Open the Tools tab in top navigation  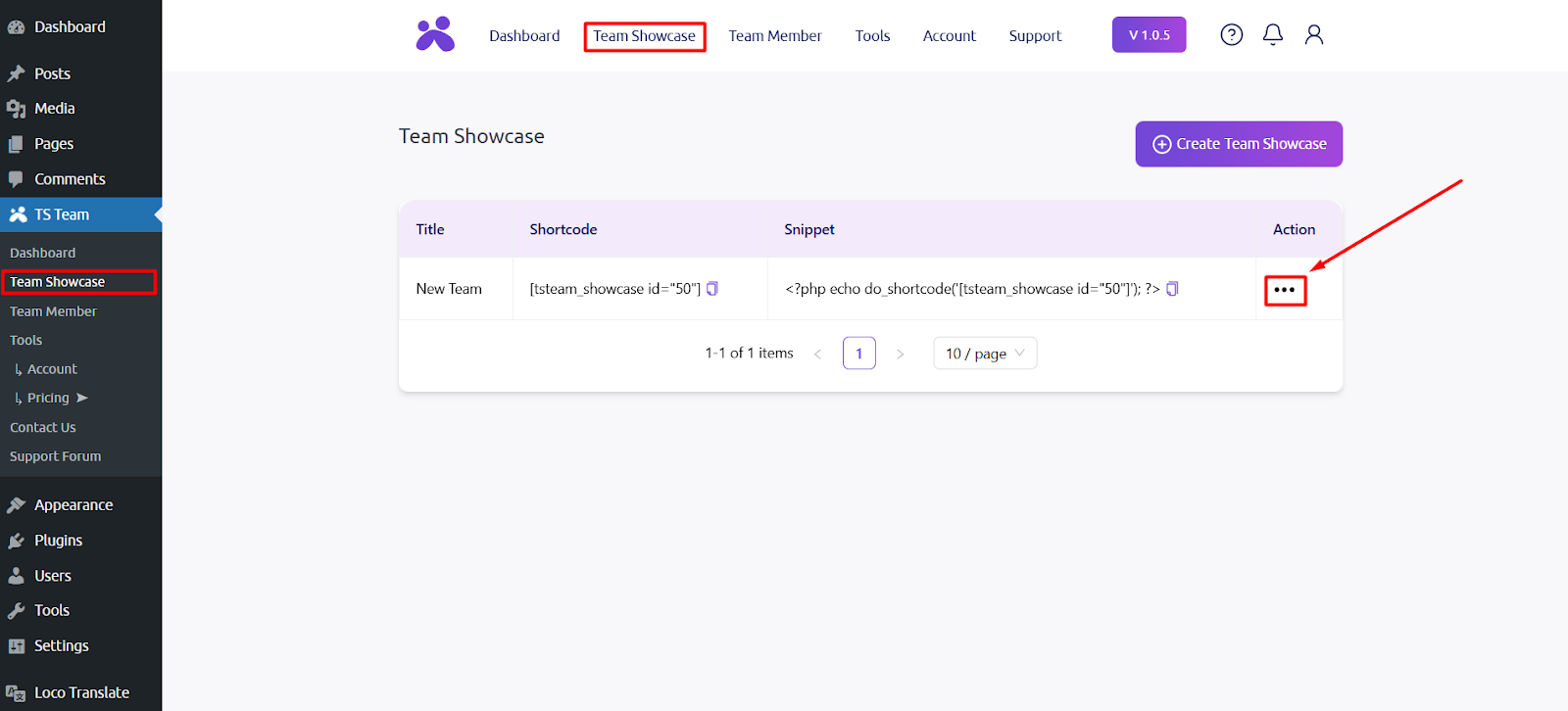[x=871, y=36]
